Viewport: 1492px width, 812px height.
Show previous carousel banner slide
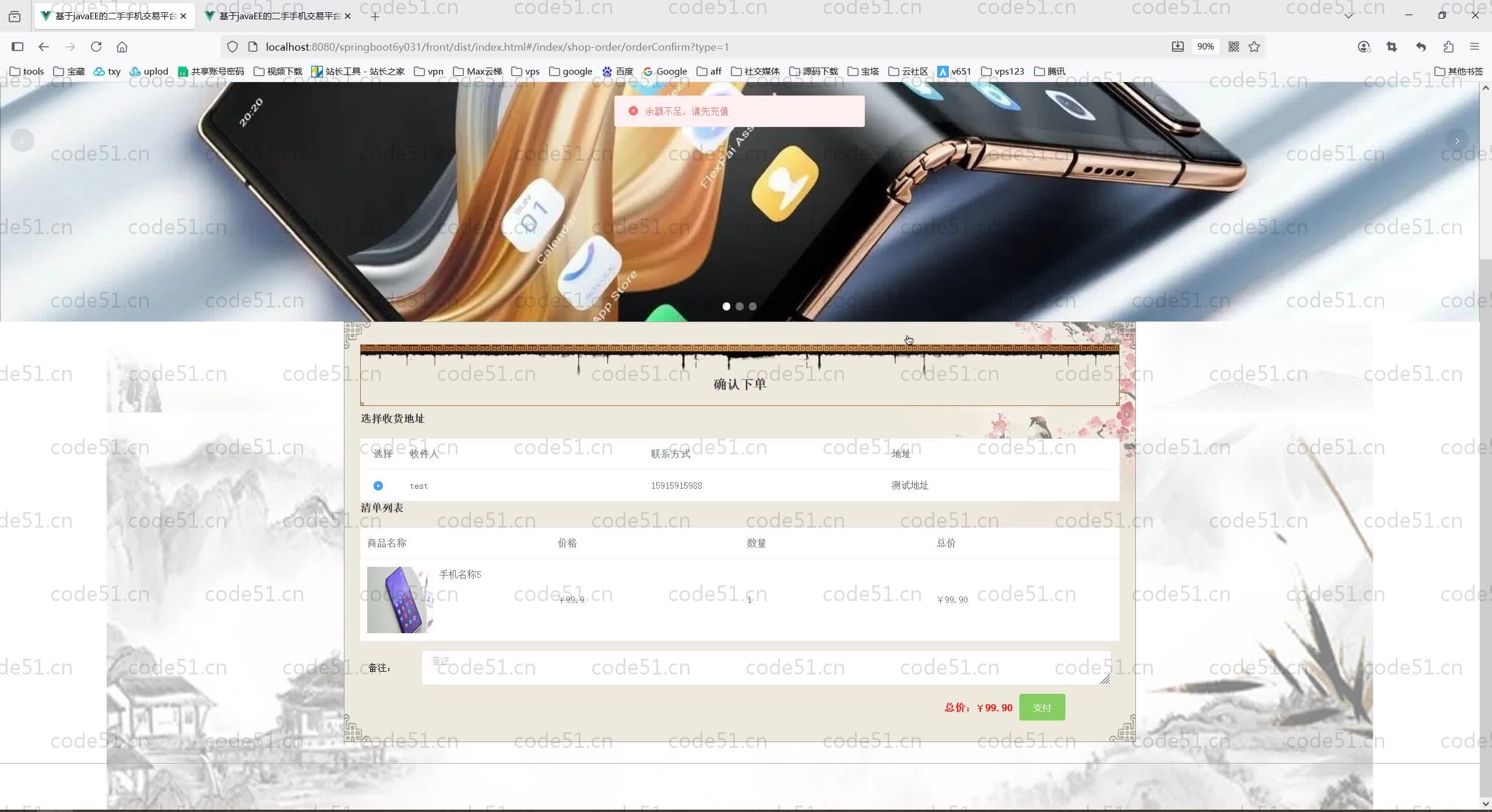click(22, 140)
